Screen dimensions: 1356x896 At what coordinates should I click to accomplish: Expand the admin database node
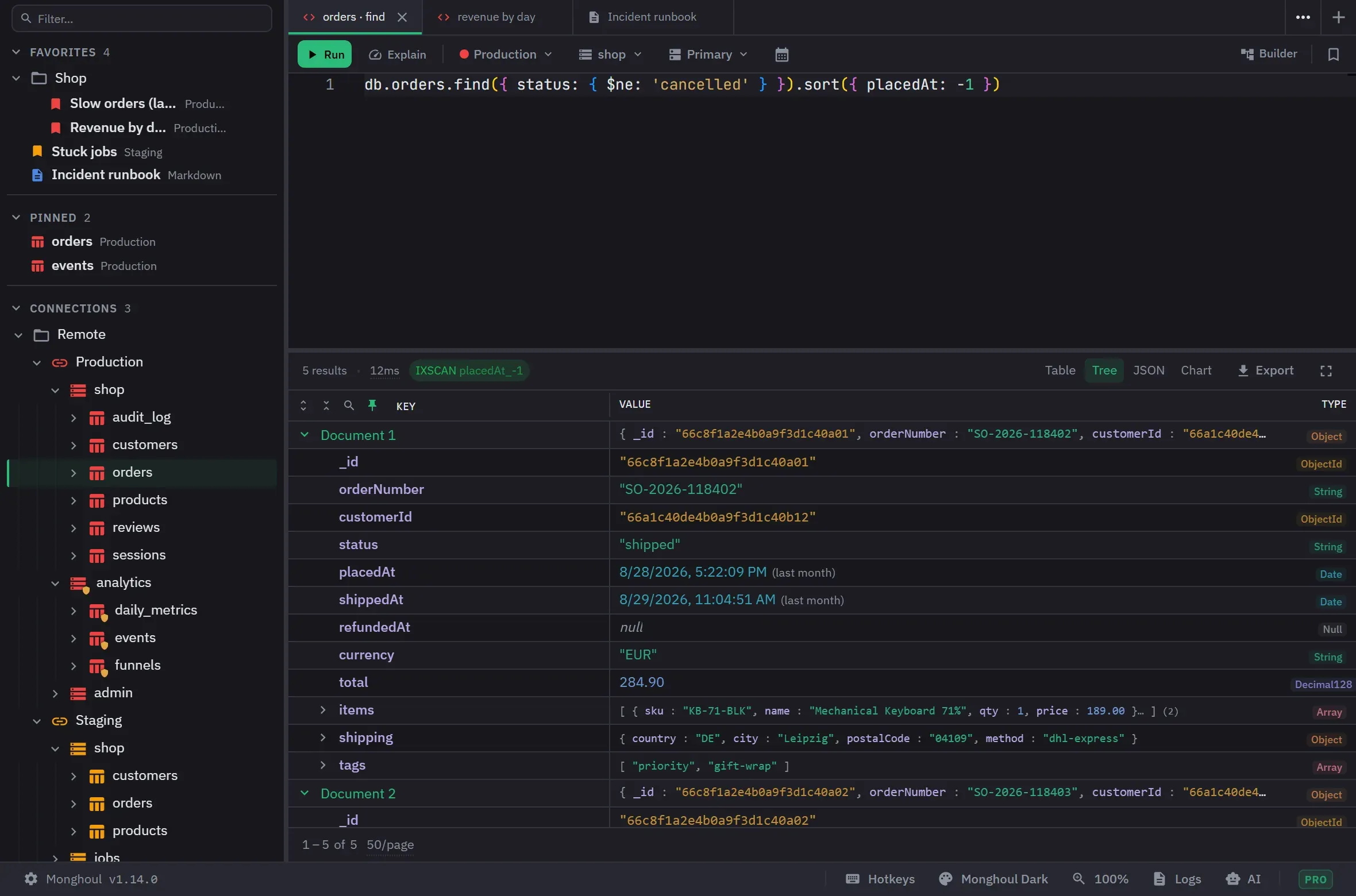point(55,693)
